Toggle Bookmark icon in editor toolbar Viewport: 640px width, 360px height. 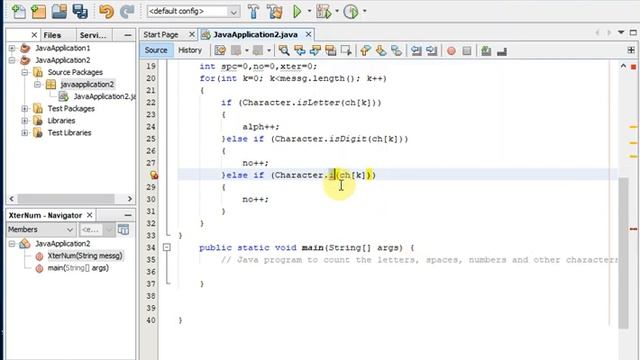click(396, 51)
